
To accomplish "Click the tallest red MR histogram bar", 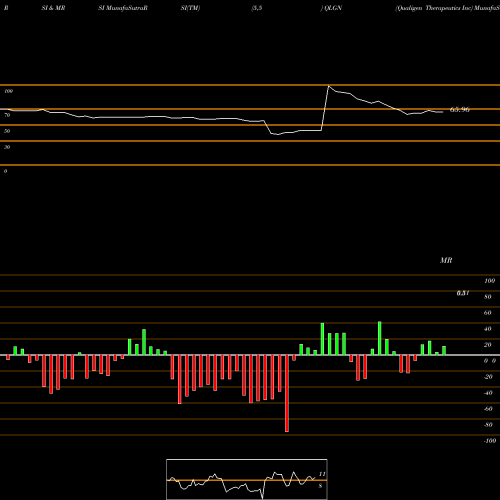I will tap(287, 393).
